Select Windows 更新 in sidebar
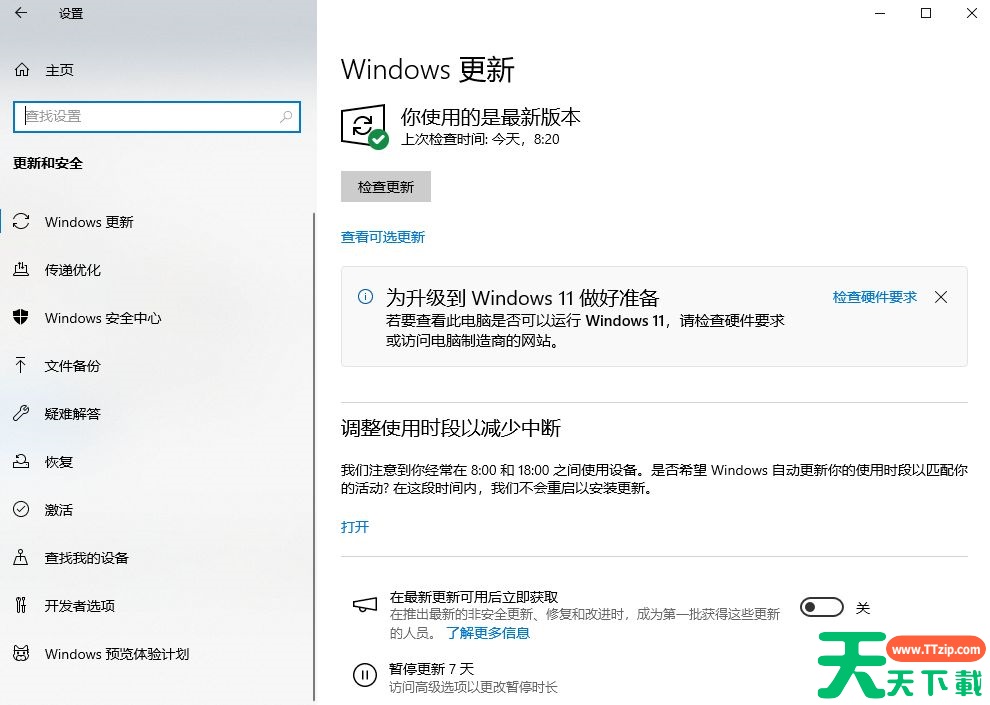990x705 pixels. (x=89, y=222)
